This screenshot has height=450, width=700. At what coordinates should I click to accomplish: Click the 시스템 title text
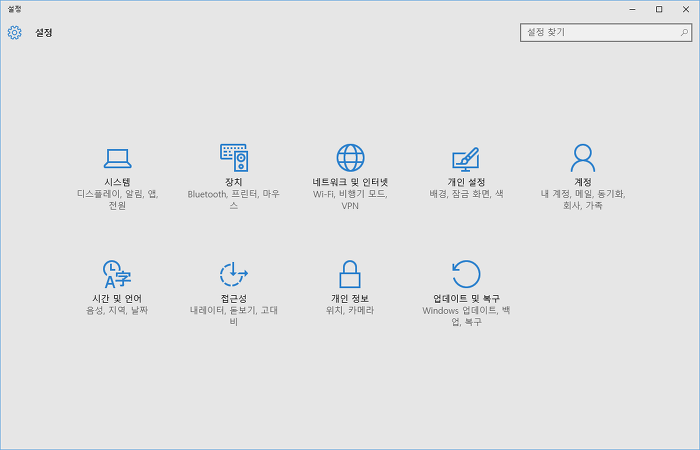click(117, 182)
